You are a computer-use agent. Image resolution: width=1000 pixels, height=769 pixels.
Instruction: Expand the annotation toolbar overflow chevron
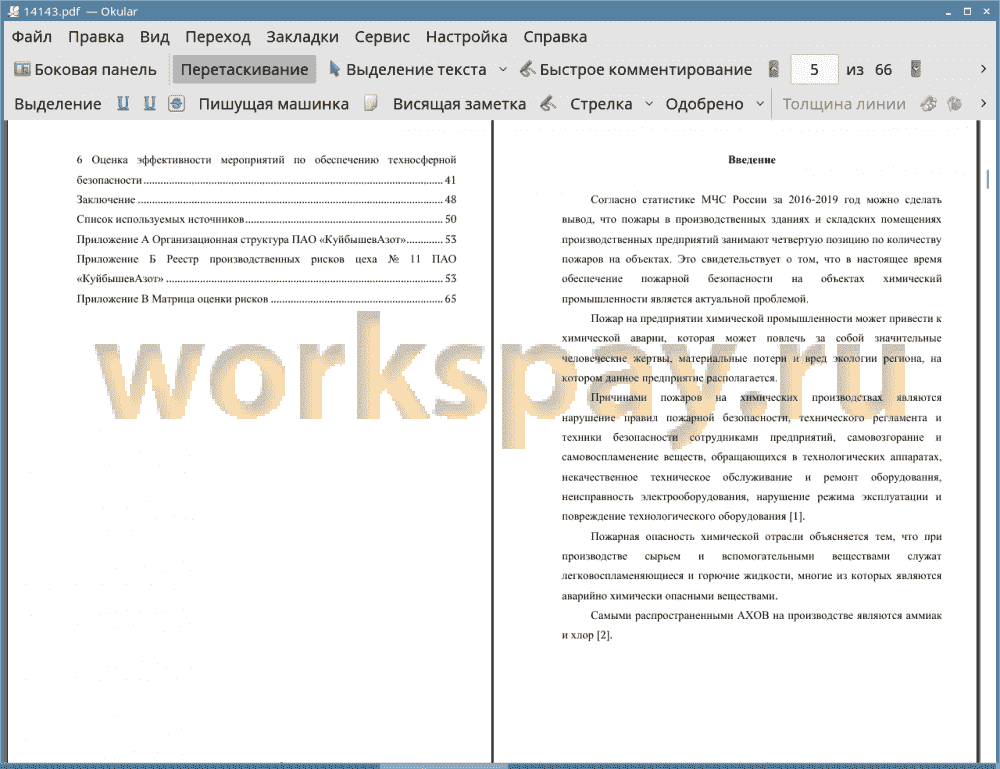pyautogui.click(x=983, y=103)
